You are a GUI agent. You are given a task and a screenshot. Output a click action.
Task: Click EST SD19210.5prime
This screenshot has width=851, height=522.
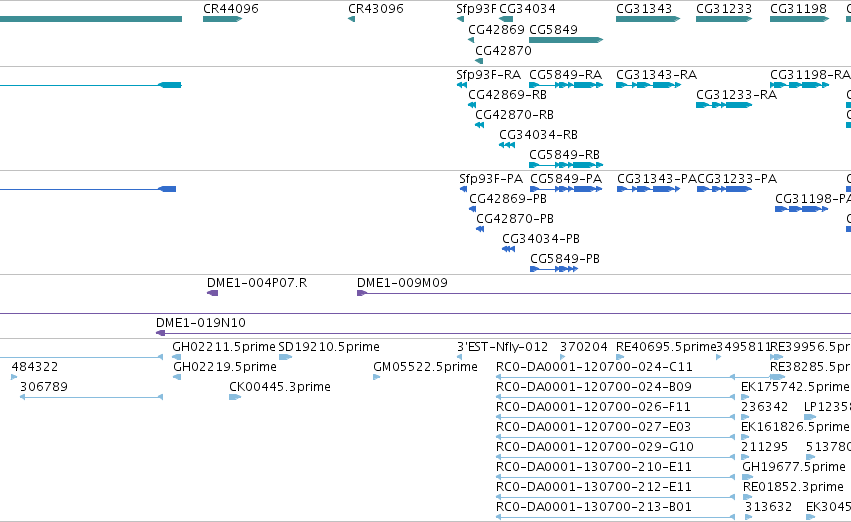click(329, 347)
